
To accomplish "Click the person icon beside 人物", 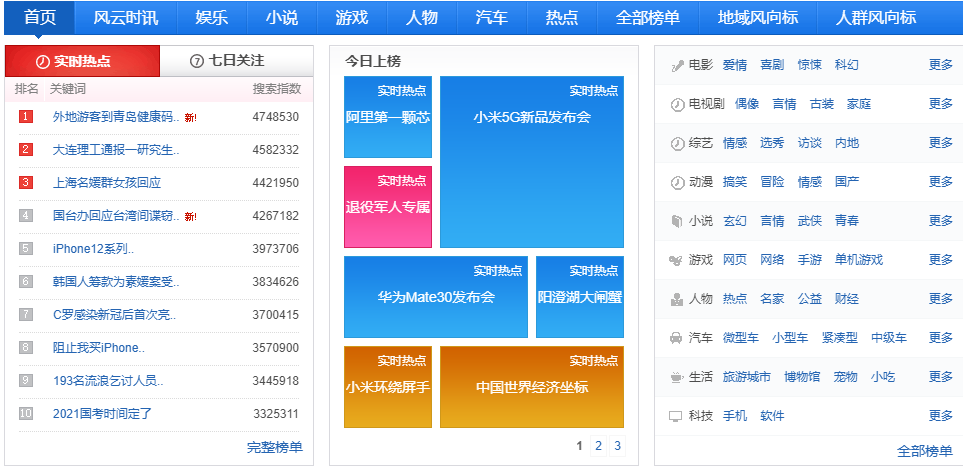I will click(676, 300).
